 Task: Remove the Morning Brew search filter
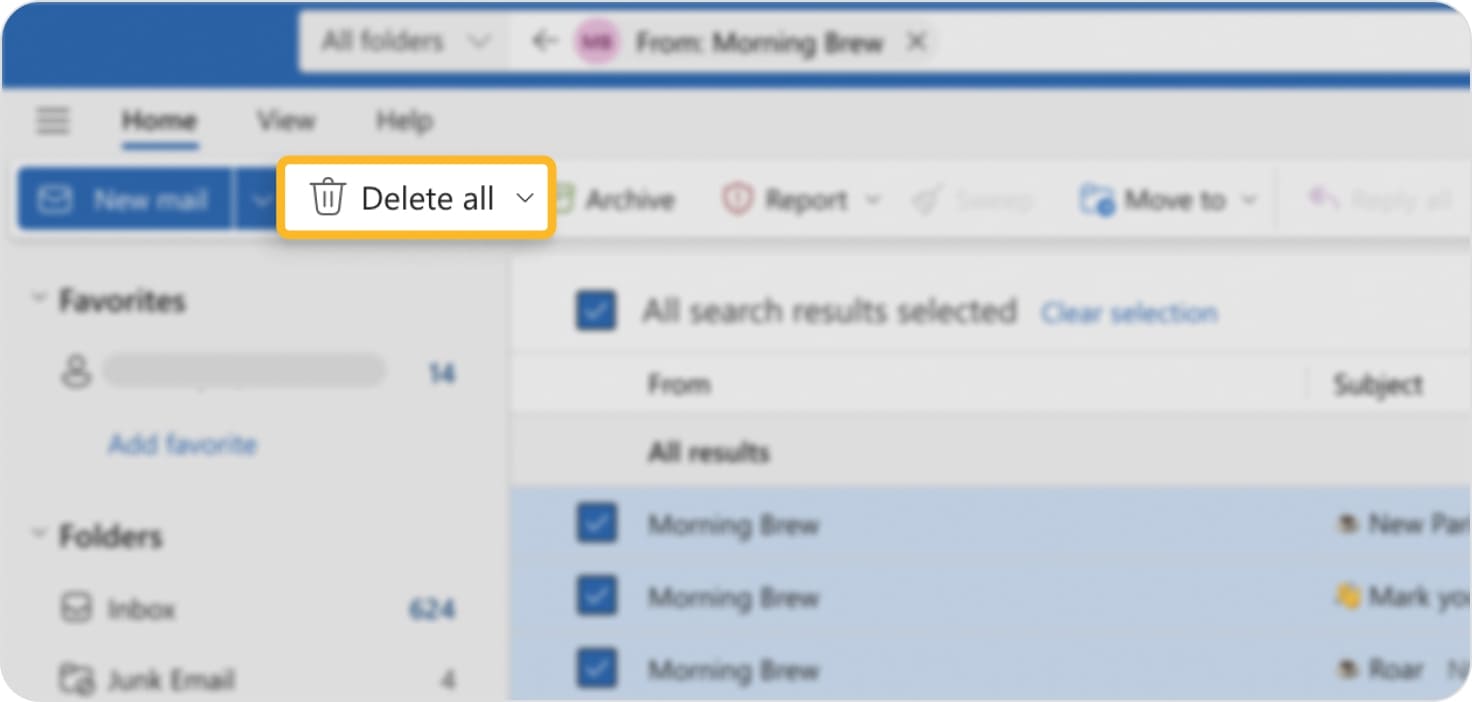(916, 41)
